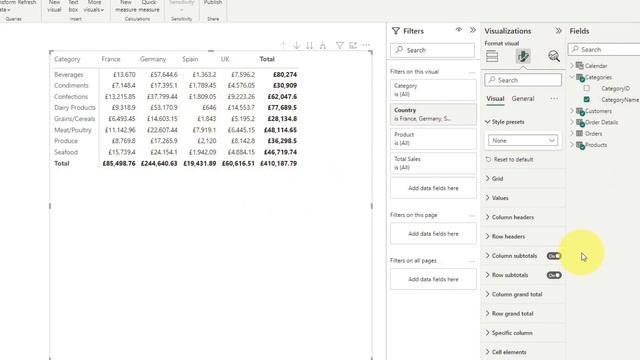Open the Country filter card

coord(433,114)
